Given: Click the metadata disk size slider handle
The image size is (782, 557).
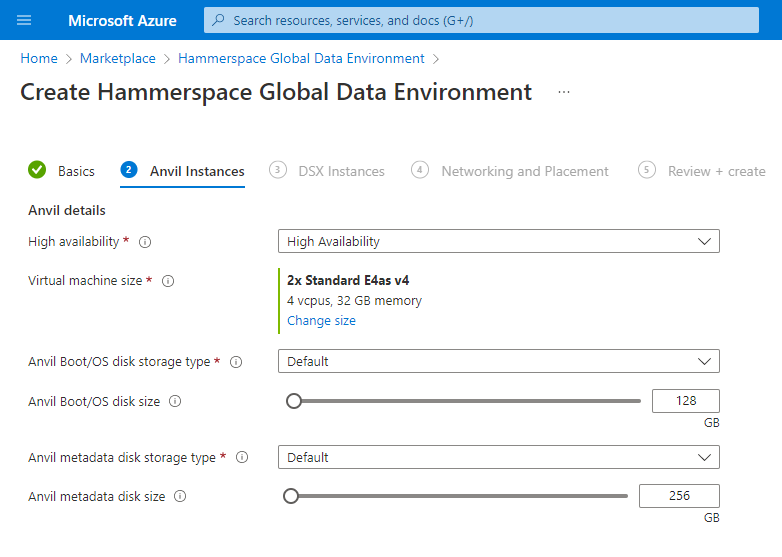Looking at the screenshot, I should pyautogui.click(x=291, y=496).
